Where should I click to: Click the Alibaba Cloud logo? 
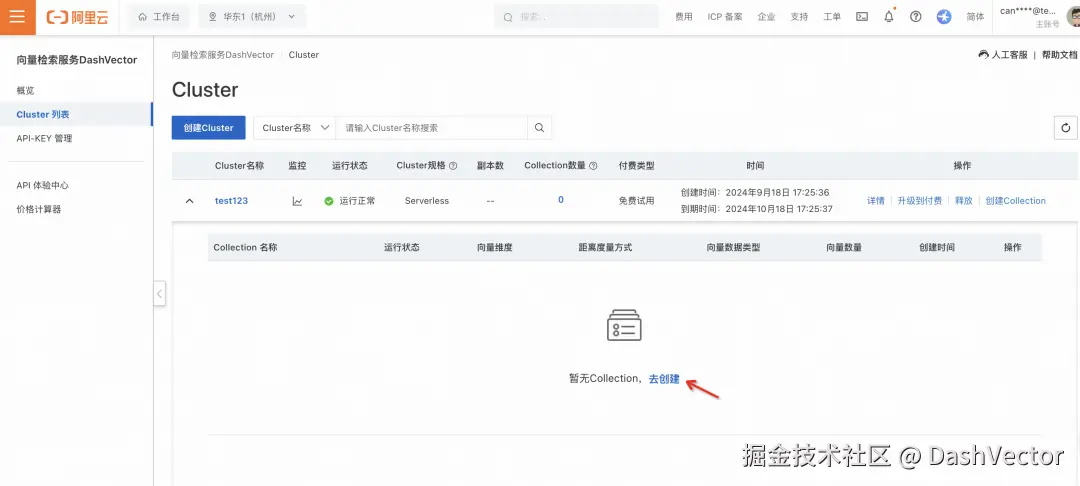(x=77, y=17)
